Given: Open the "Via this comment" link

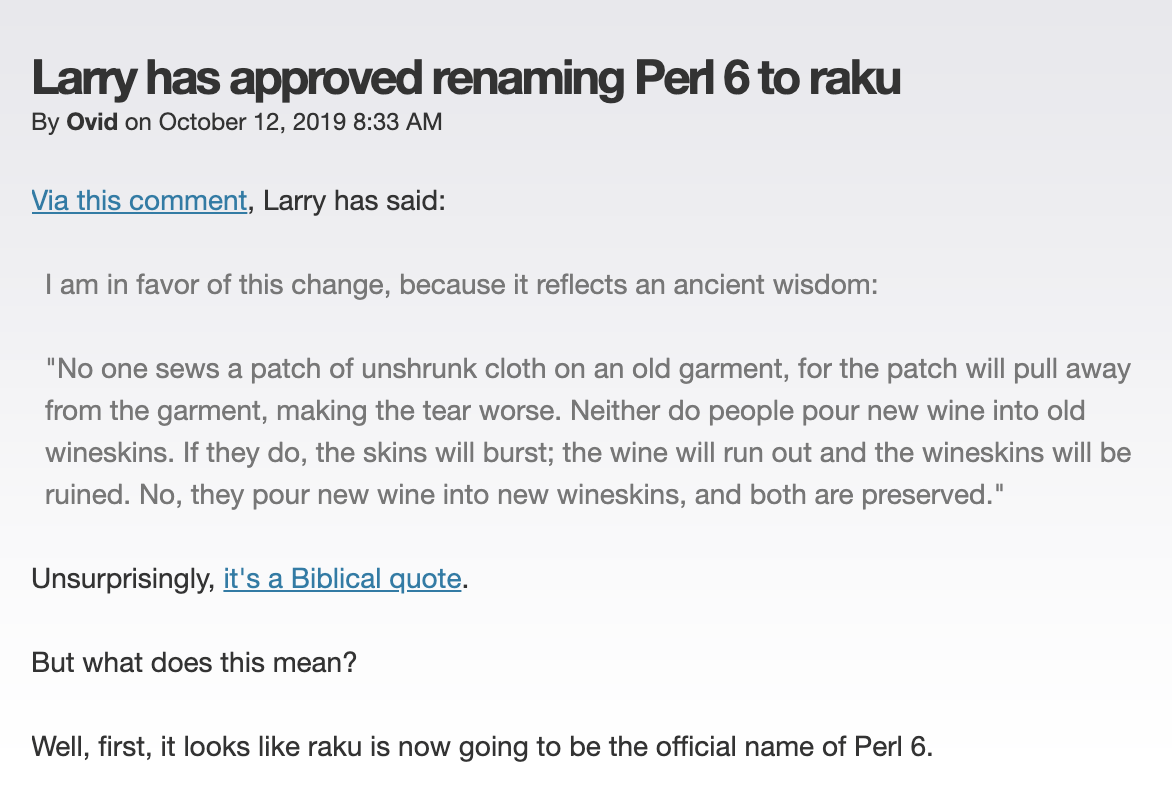Looking at the screenshot, I should pos(139,201).
